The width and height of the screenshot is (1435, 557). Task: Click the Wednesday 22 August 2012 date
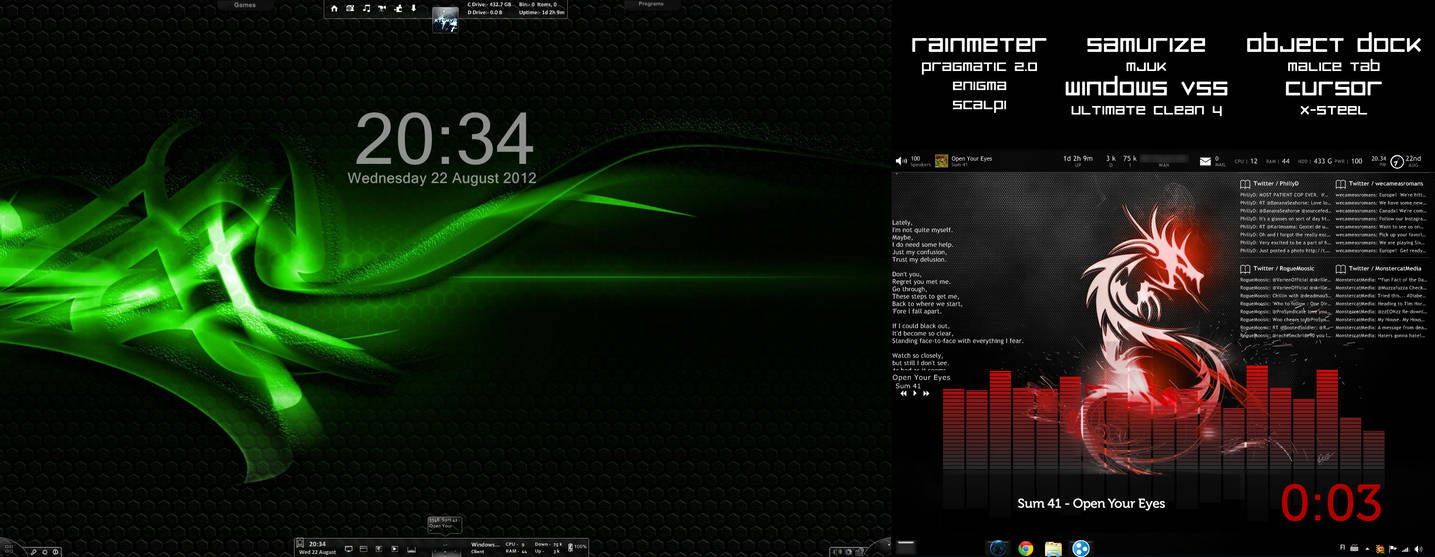(442, 178)
